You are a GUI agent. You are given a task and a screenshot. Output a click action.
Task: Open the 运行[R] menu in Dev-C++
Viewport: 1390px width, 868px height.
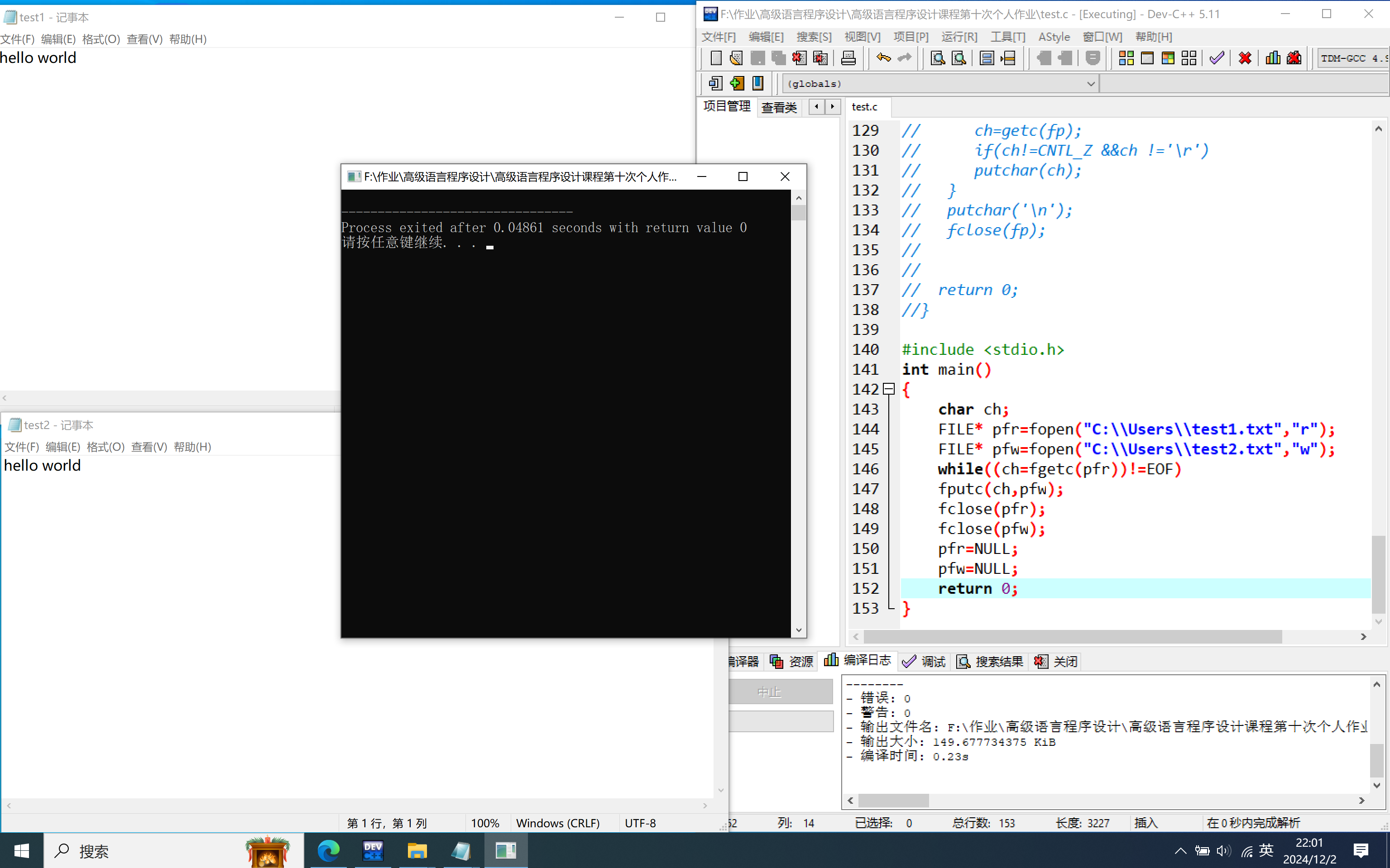(959, 37)
